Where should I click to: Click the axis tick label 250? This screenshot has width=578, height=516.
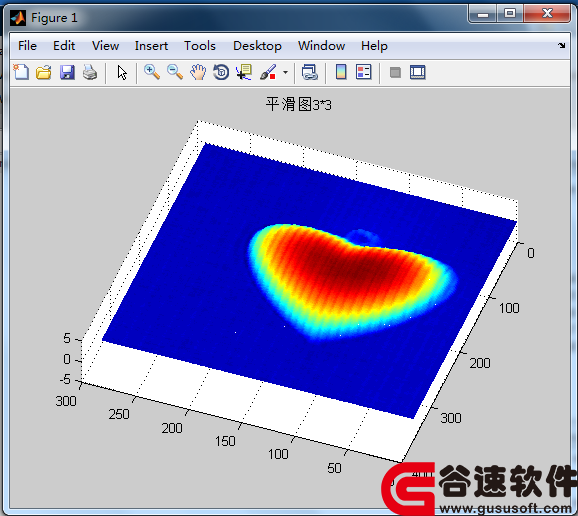119,414
